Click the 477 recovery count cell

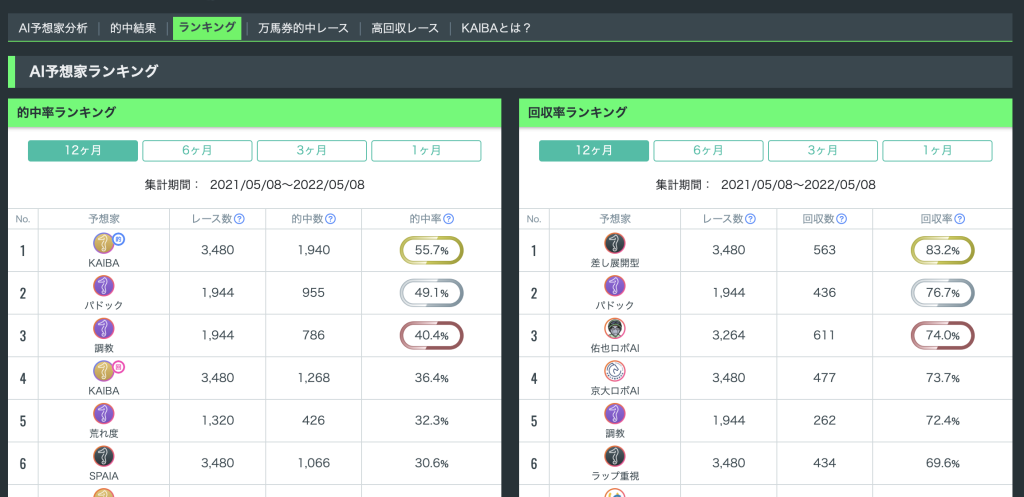tap(822, 377)
